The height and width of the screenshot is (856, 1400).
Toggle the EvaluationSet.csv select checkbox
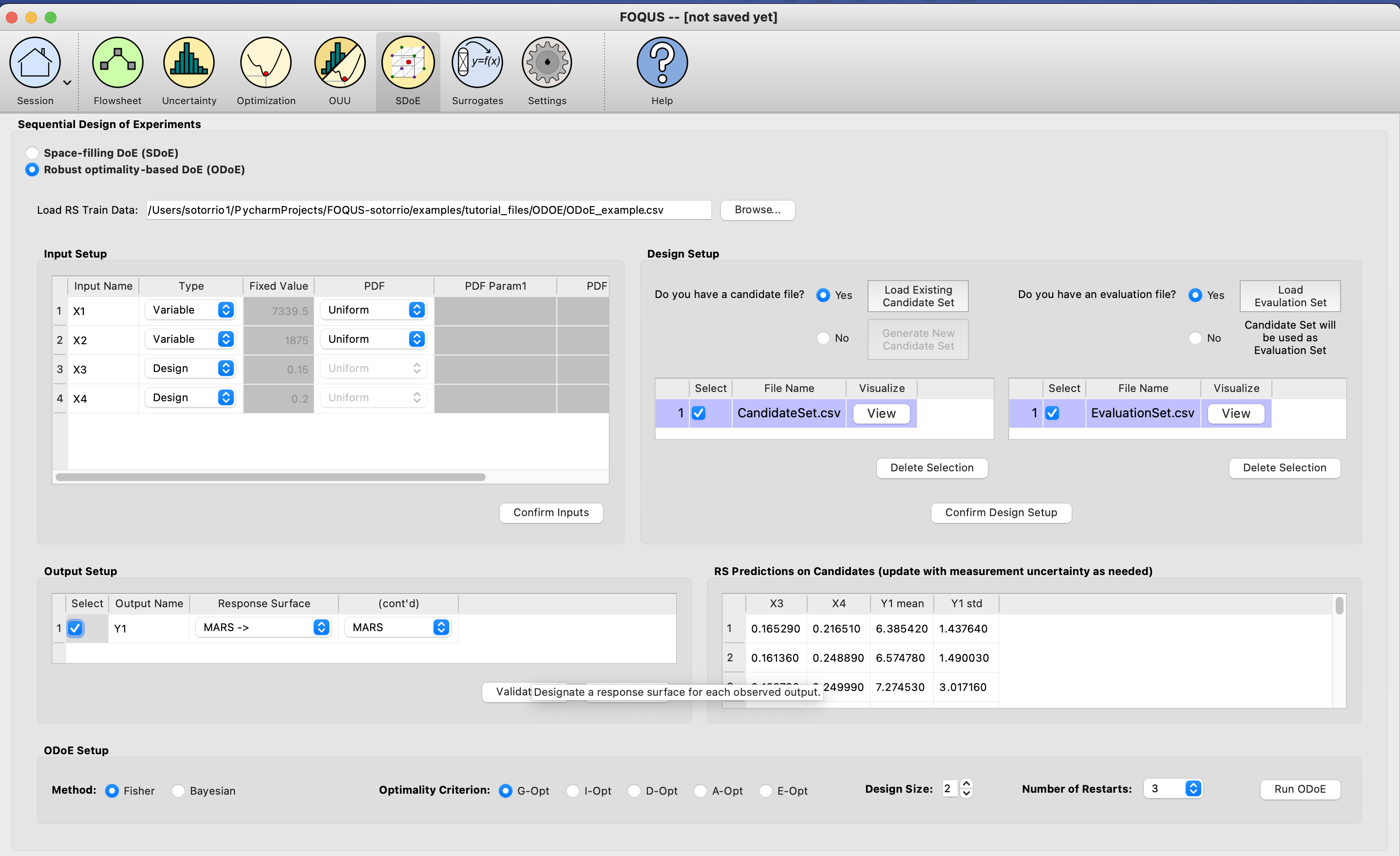click(1052, 413)
